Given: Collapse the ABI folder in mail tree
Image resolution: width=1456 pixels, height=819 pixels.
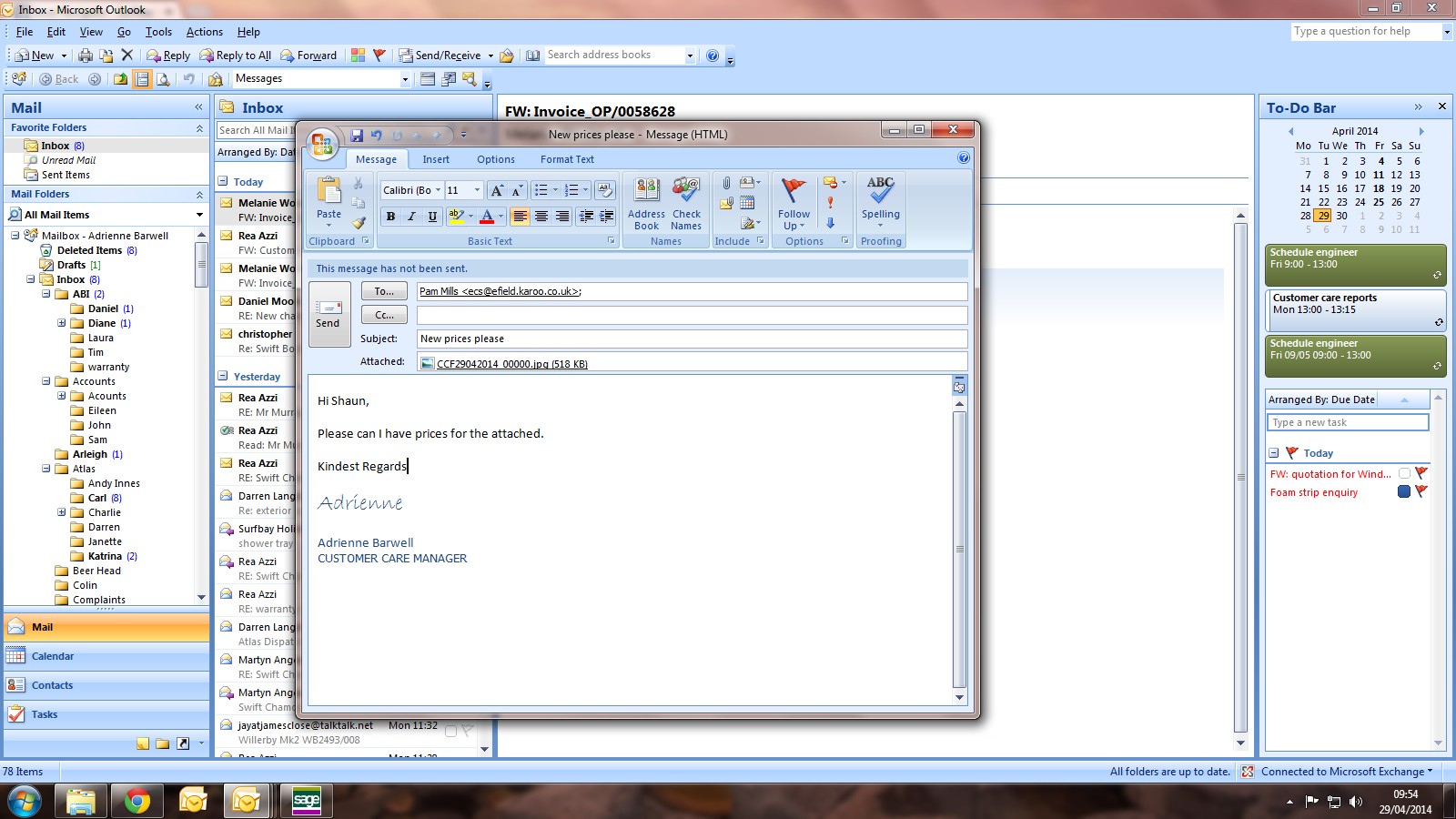Looking at the screenshot, I should tap(46, 294).
